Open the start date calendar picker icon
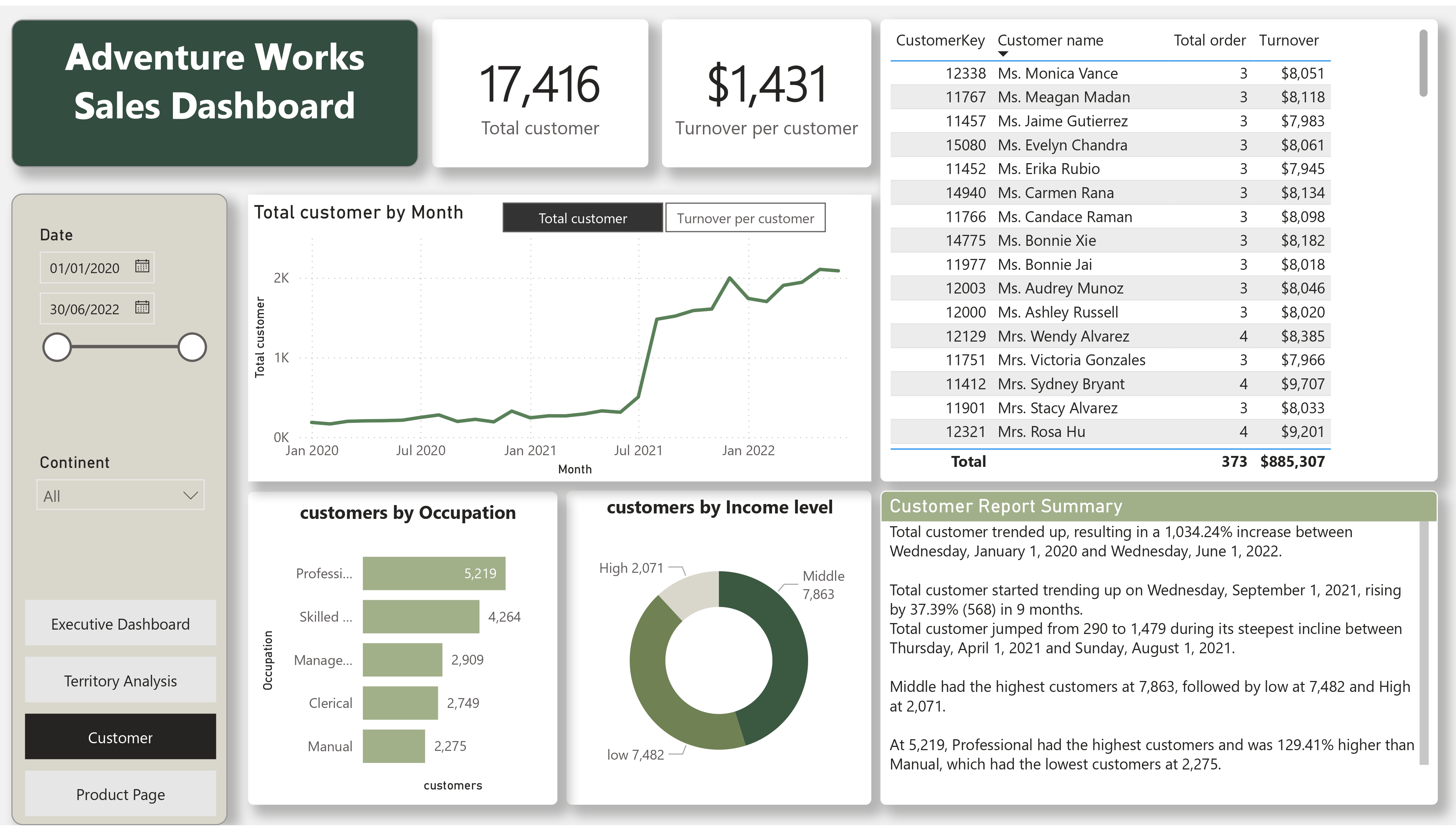 coord(142,266)
